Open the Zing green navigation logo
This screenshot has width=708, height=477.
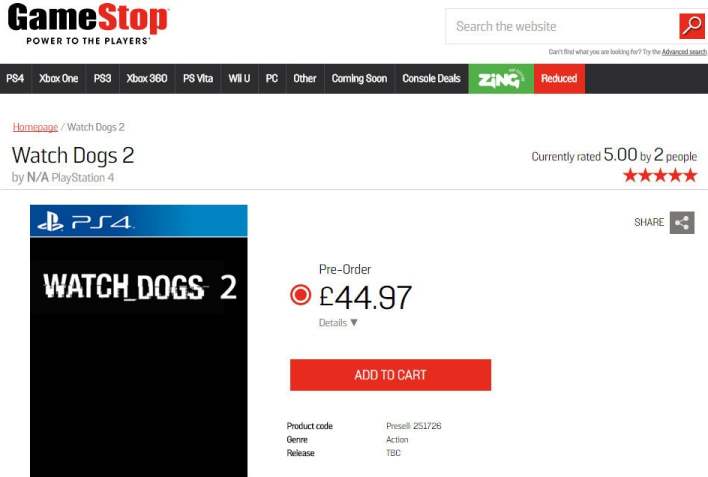point(501,79)
